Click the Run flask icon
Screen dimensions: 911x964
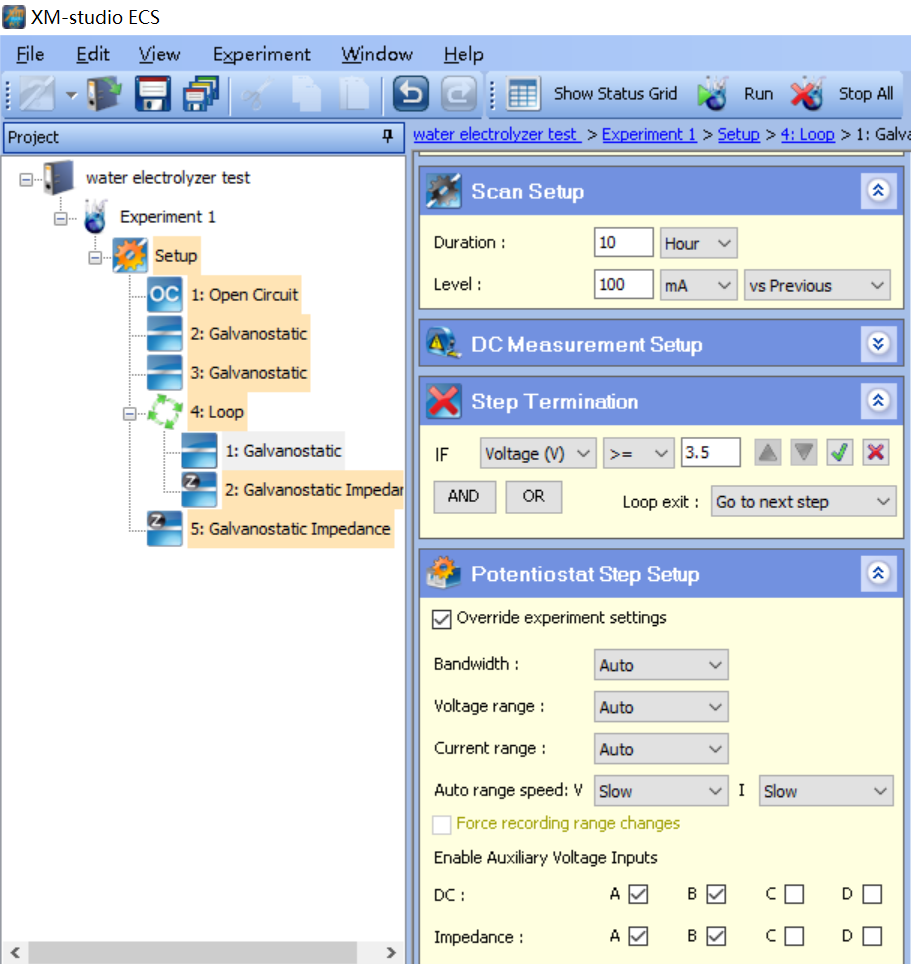(713, 94)
